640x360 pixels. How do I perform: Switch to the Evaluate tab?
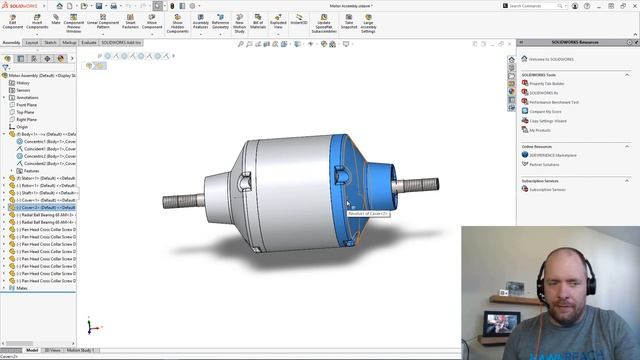pos(89,42)
